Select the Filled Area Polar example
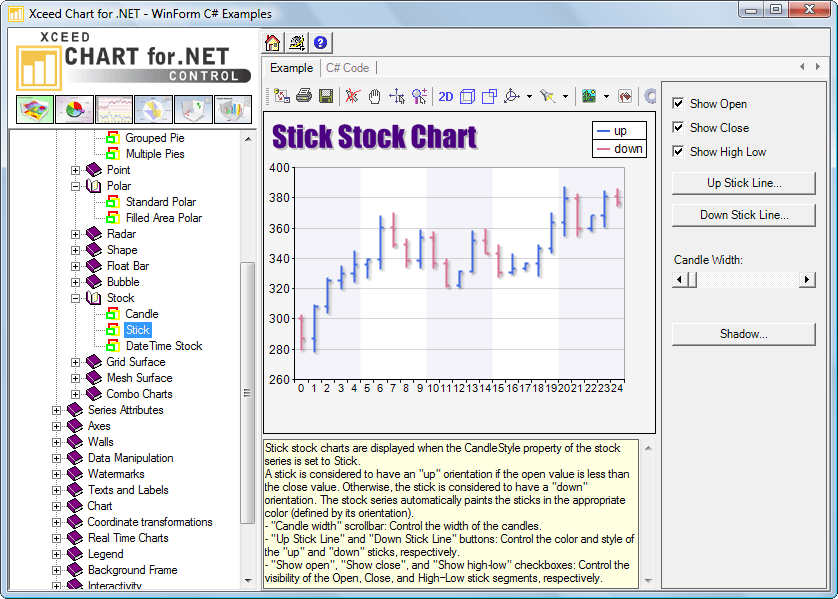Screen dimensions: 838x599 pos(164,218)
